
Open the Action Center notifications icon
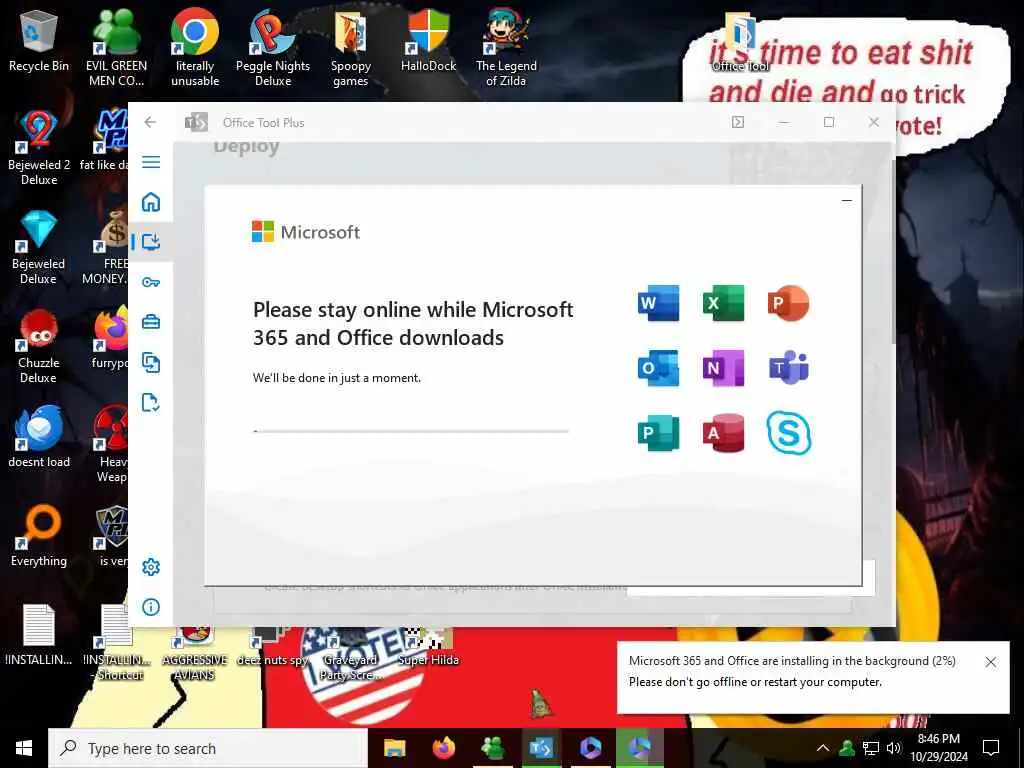point(991,748)
